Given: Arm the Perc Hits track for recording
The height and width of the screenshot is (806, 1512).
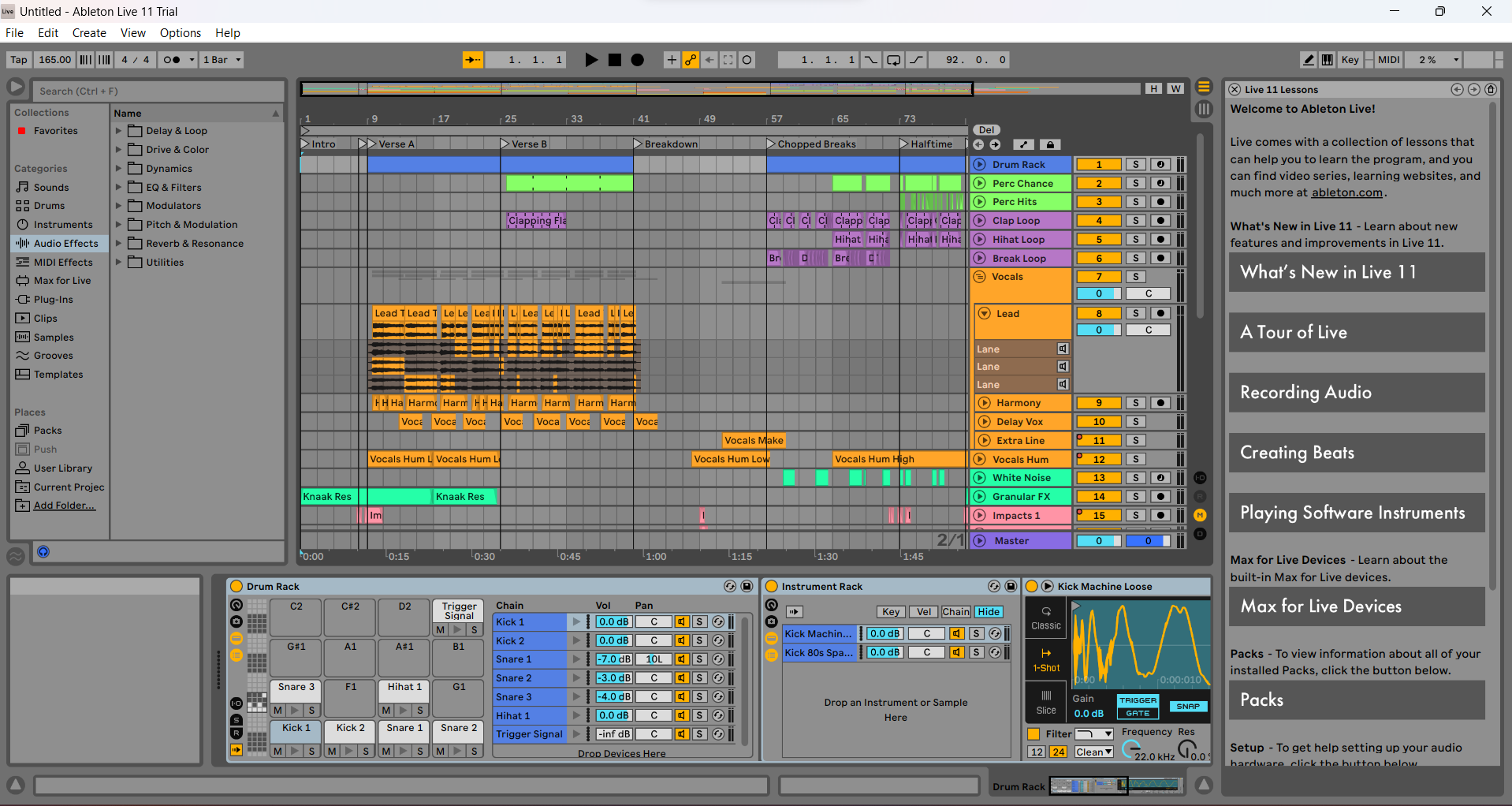Looking at the screenshot, I should [1160, 202].
